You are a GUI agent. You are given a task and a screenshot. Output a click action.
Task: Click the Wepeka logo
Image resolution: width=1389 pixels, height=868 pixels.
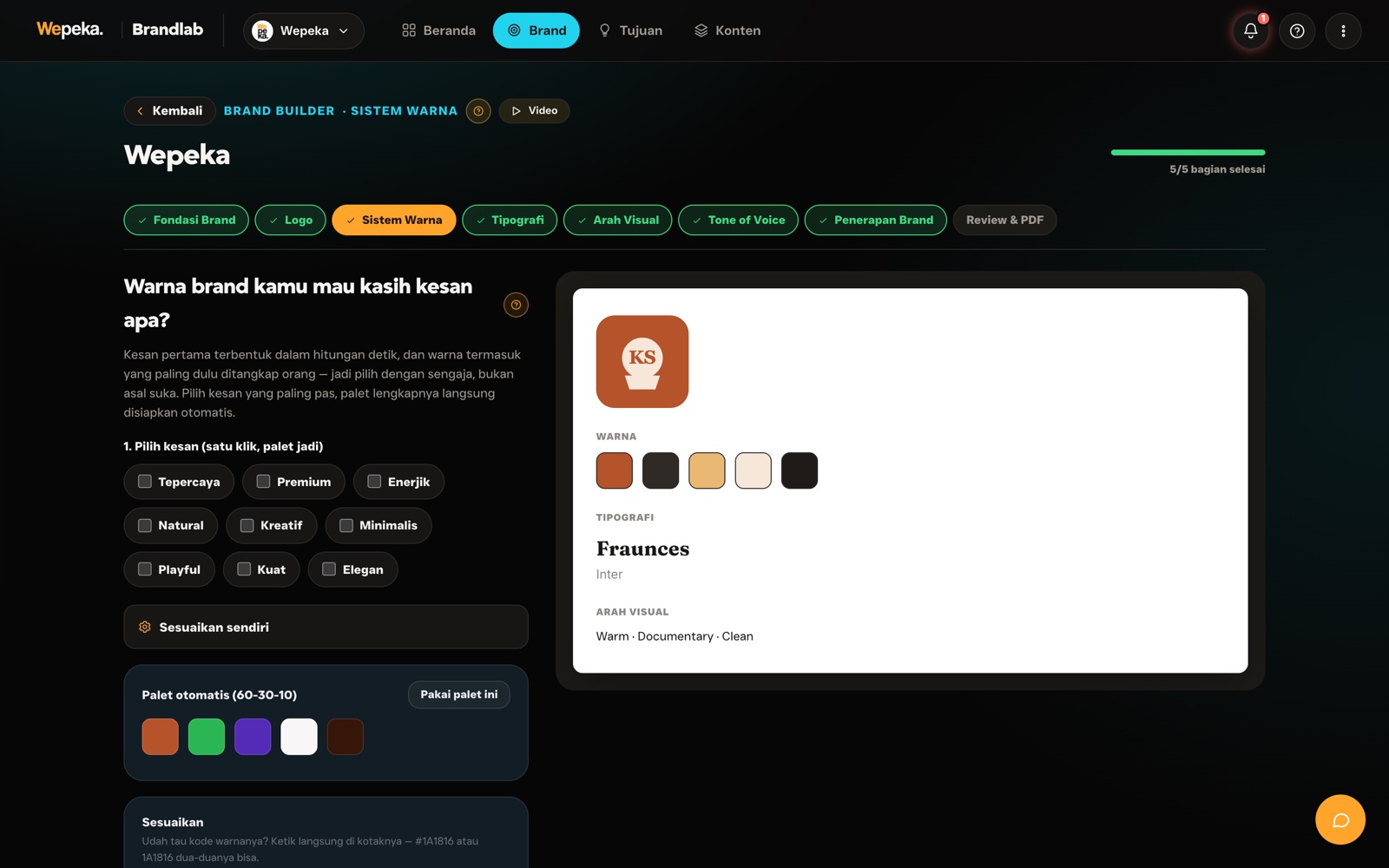tap(69, 30)
